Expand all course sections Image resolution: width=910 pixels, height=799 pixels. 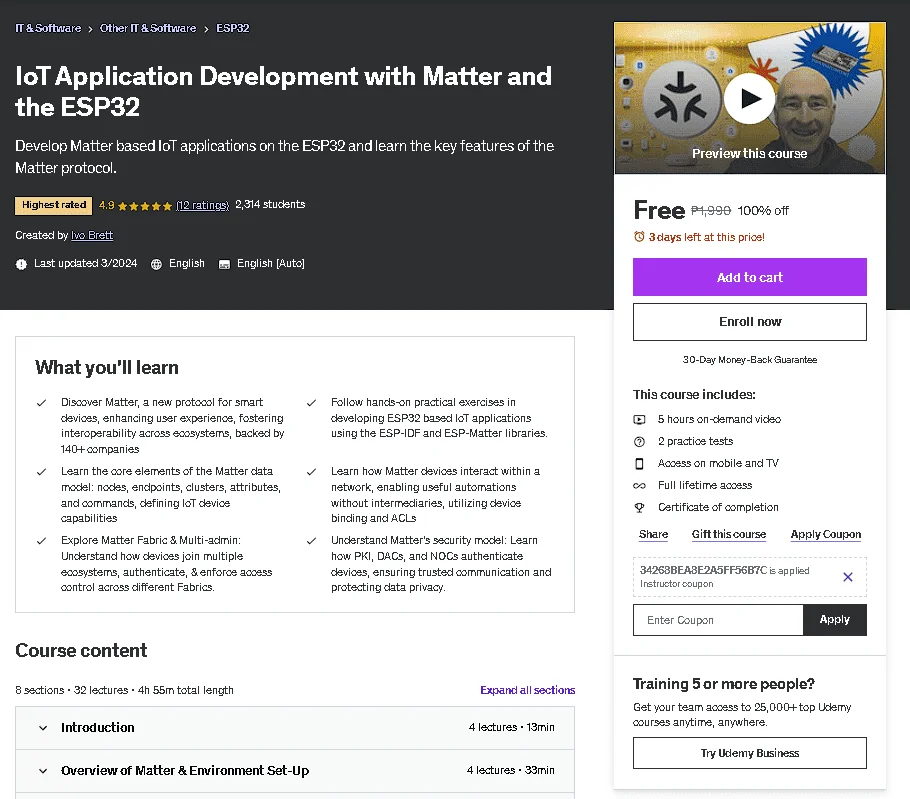click(x=528, y=690)
